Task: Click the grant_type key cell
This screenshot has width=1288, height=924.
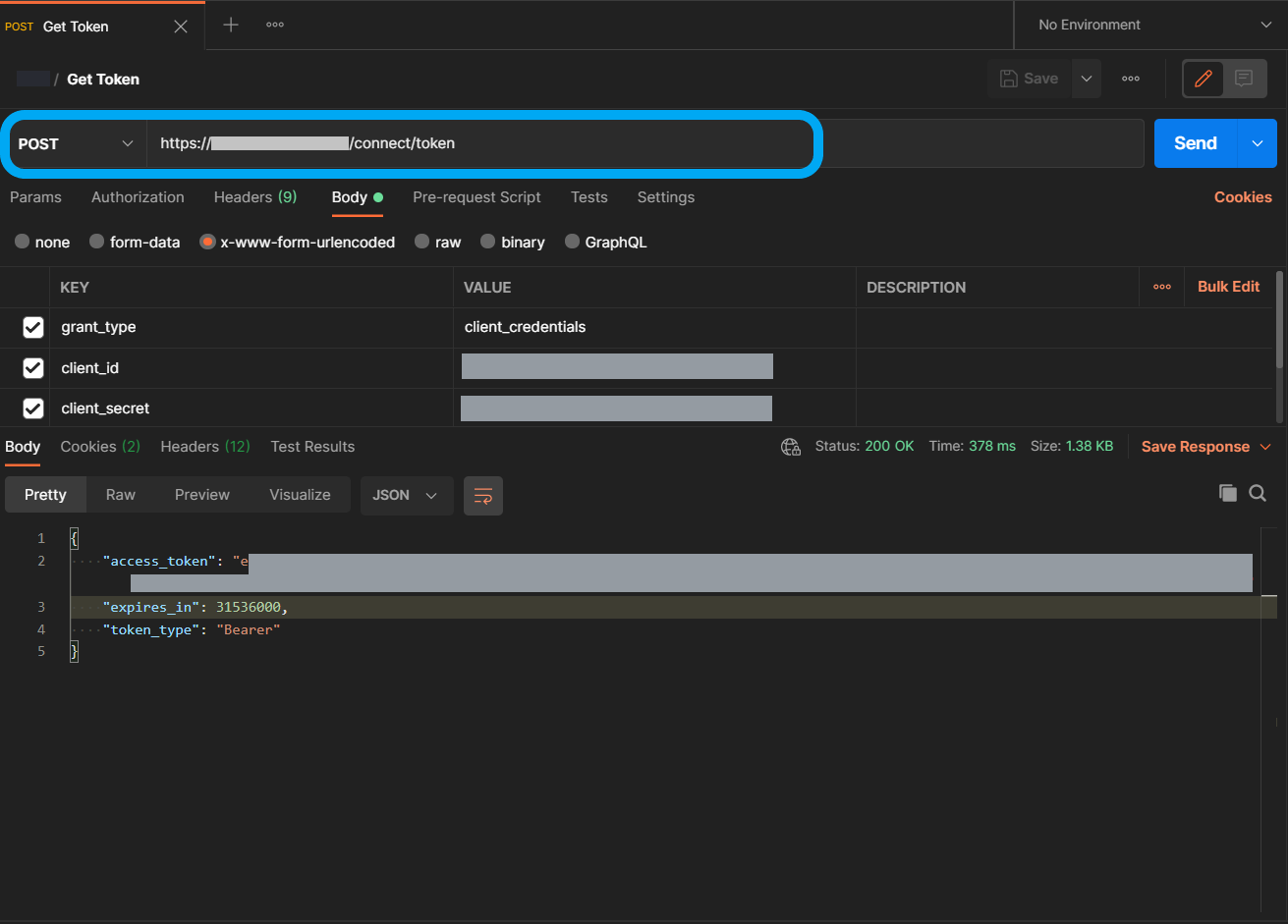Action: tap(251, 327)
